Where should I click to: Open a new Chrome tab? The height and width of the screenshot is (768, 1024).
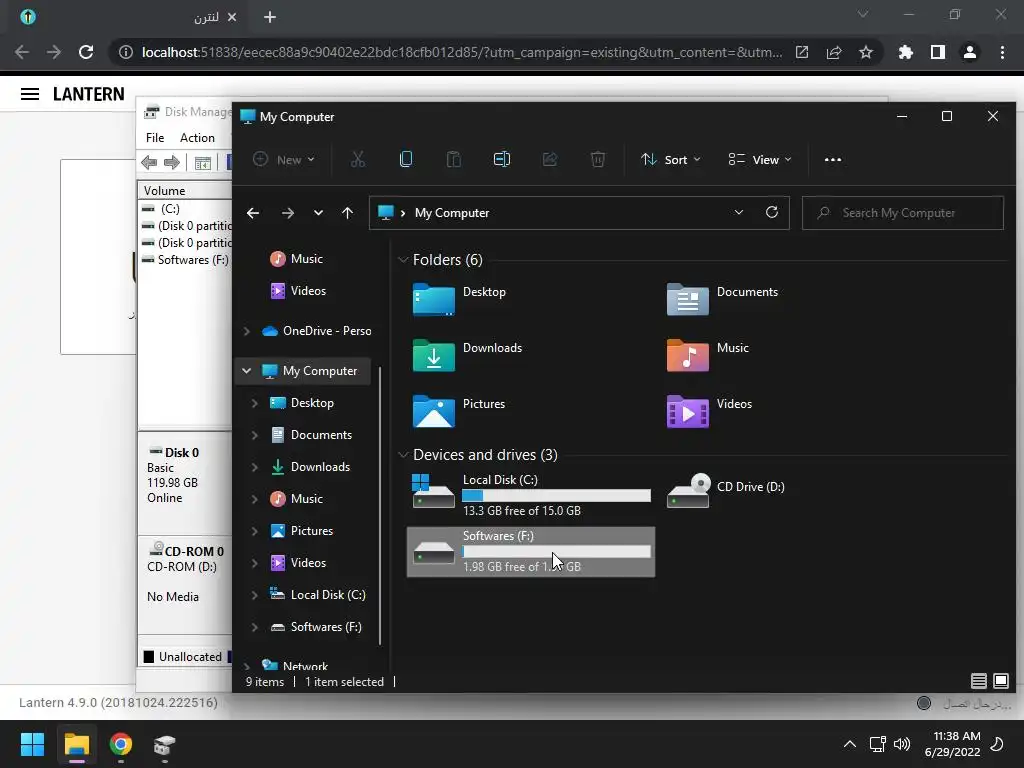click(x=270, y=17)
